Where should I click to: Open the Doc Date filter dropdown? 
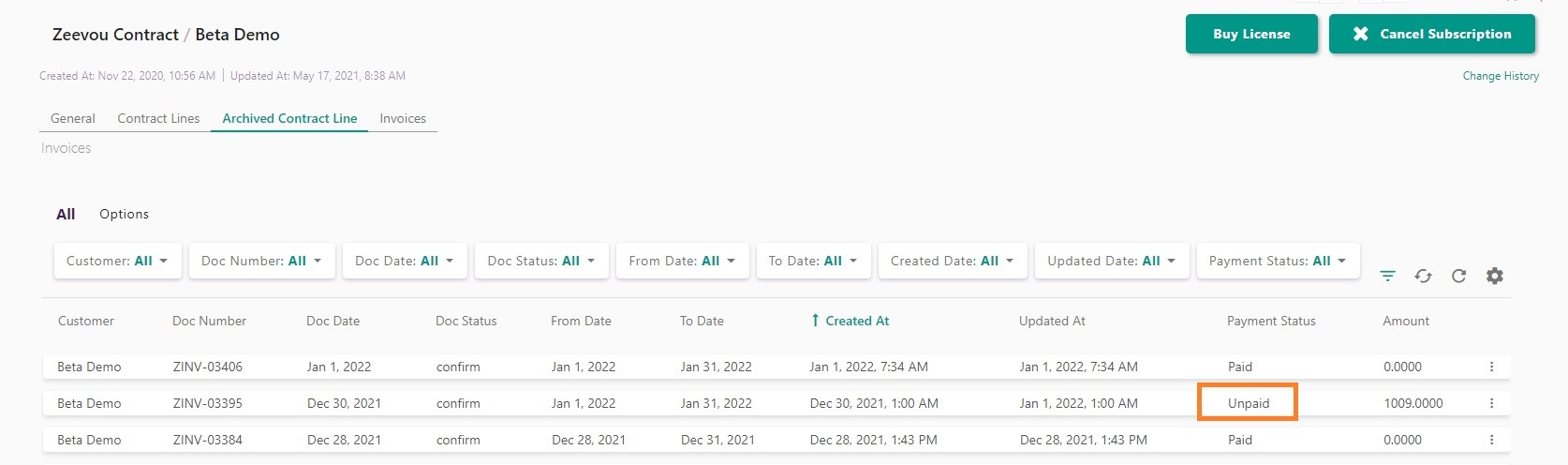(404, 261)
